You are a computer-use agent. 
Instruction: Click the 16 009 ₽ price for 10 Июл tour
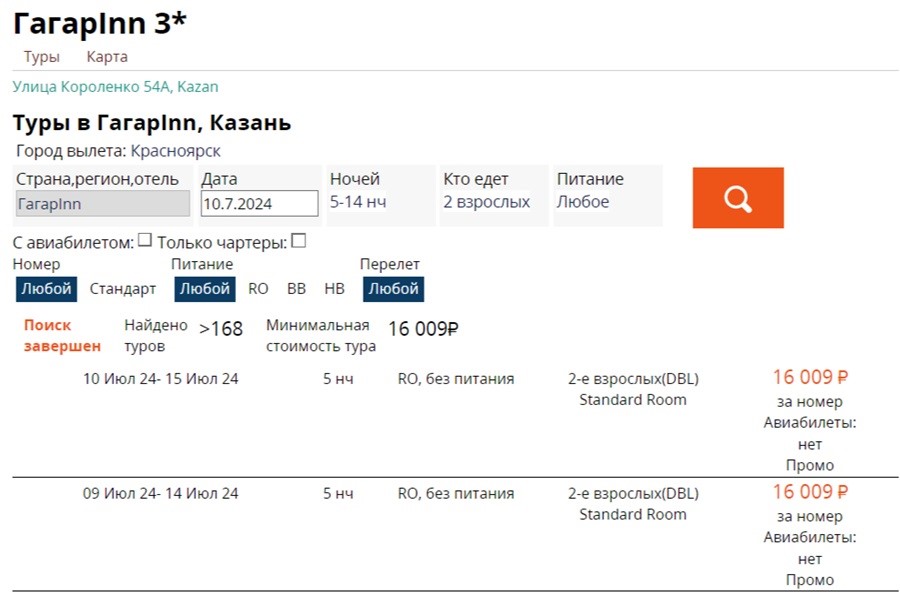(810, 378)
